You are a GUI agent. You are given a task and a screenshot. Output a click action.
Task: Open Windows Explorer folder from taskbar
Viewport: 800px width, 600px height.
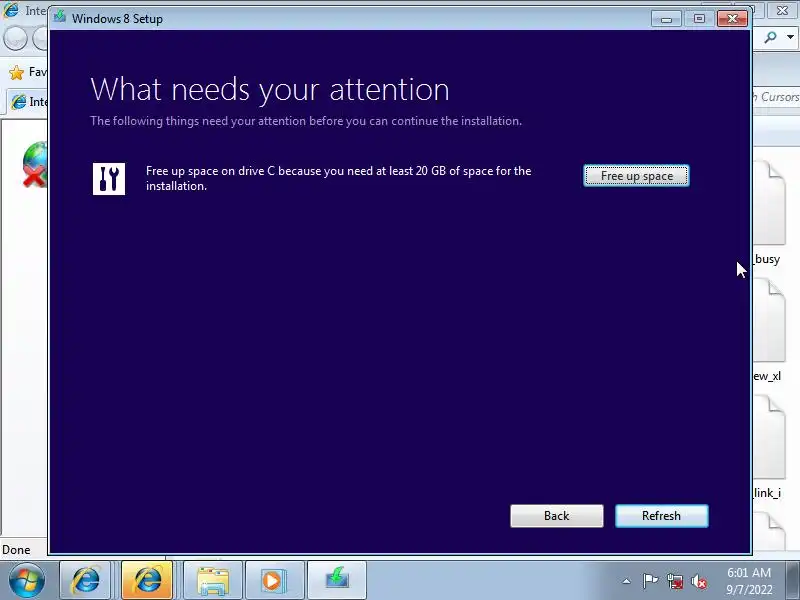pos(213,580)
